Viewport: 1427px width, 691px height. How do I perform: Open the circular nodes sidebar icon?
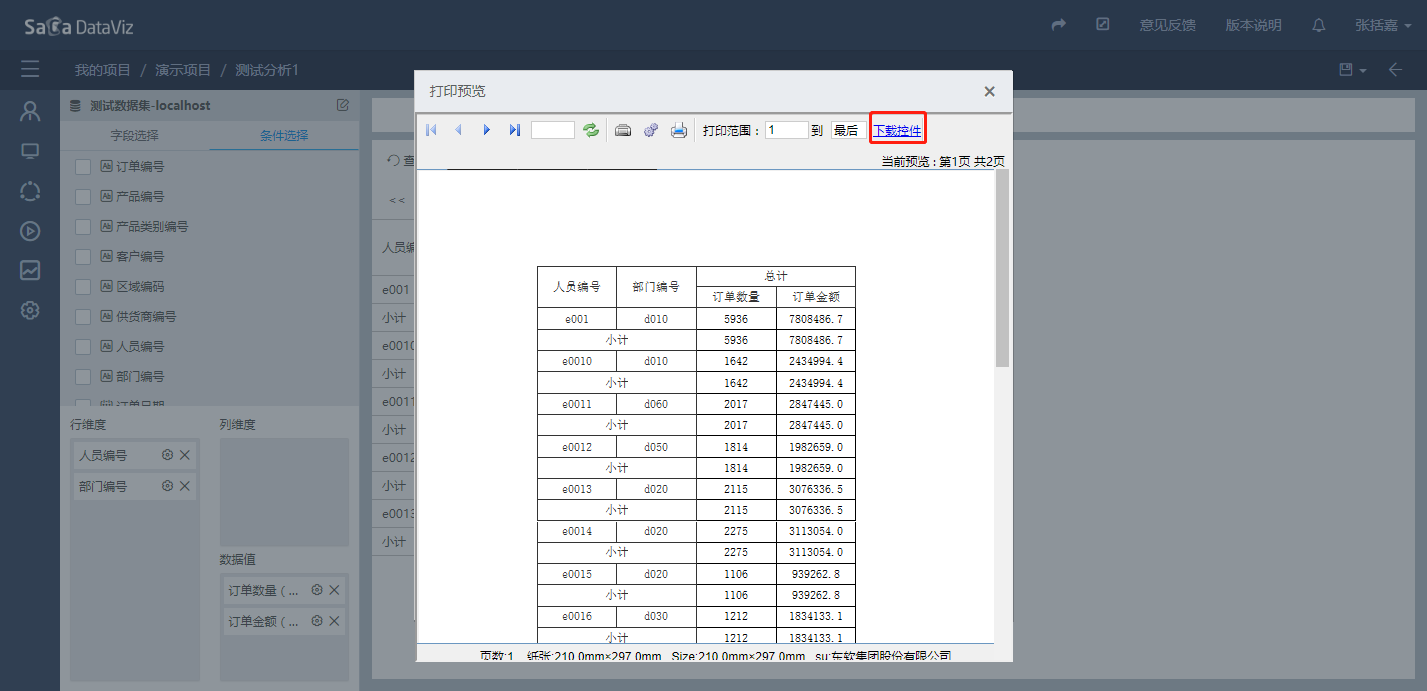coord(30,191)
